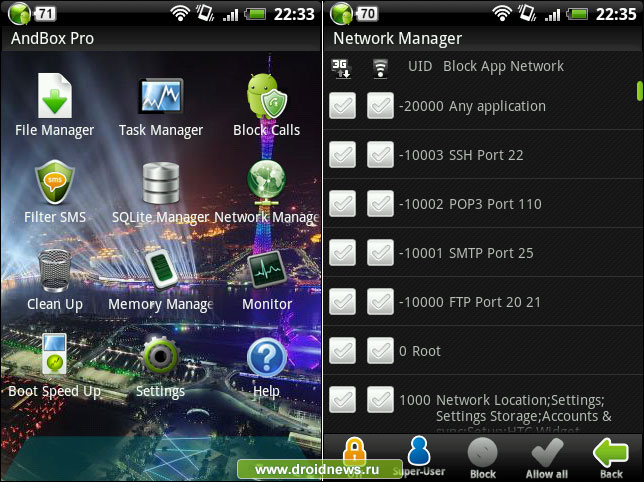Open the Filter SMS shield icon
This screenshot has height=482, width=644.
coord(54,184)
